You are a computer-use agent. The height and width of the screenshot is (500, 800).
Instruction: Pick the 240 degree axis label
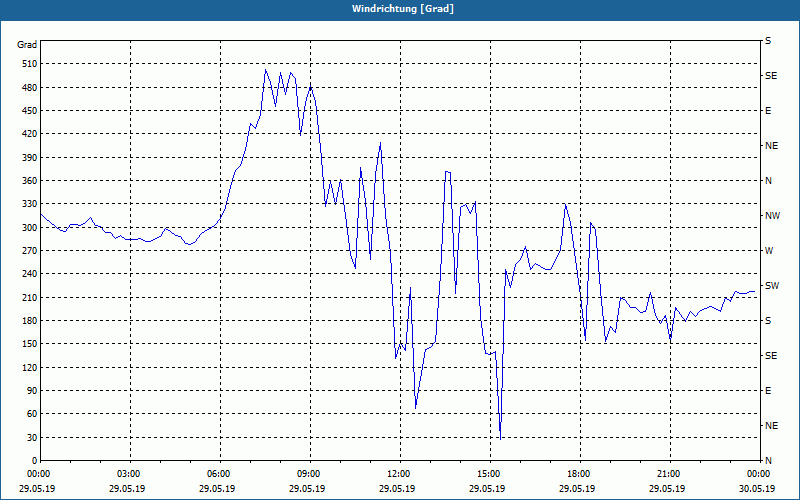[30, 273]
